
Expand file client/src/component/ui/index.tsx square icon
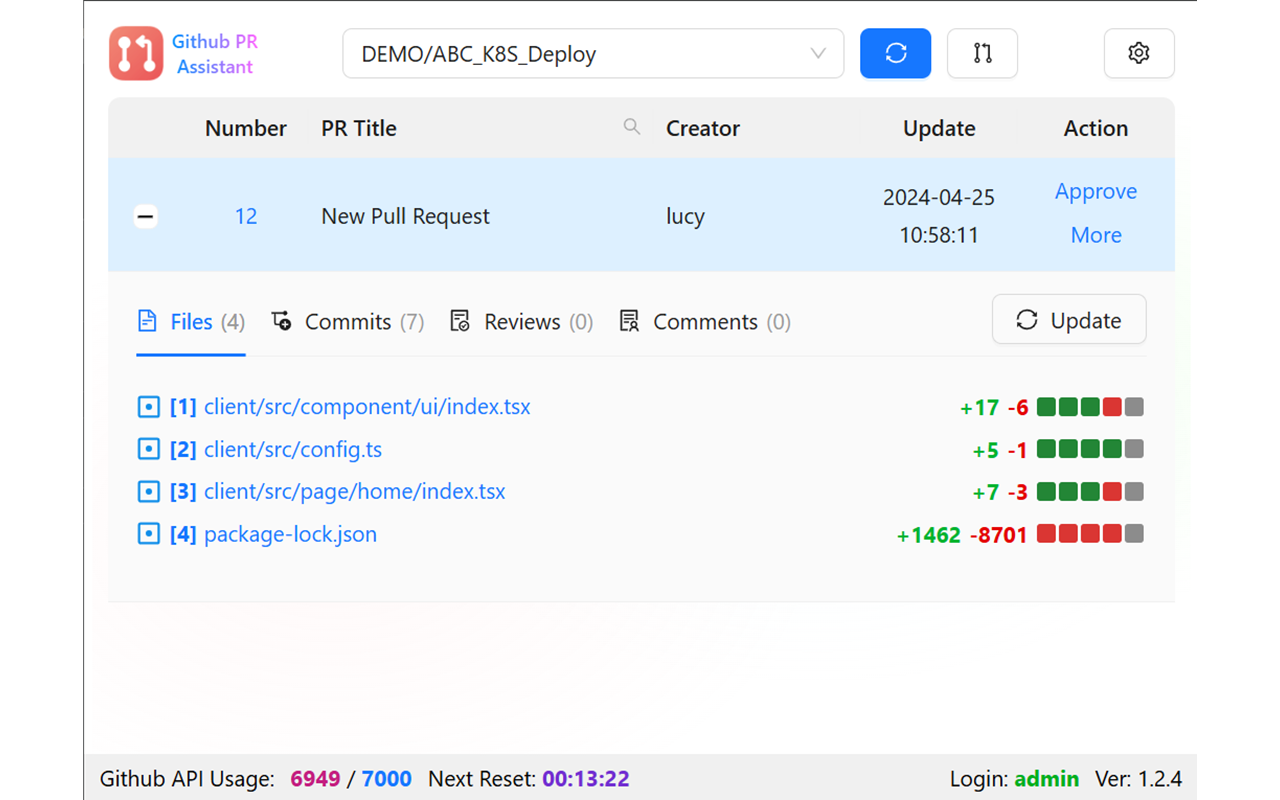point(148,407)
